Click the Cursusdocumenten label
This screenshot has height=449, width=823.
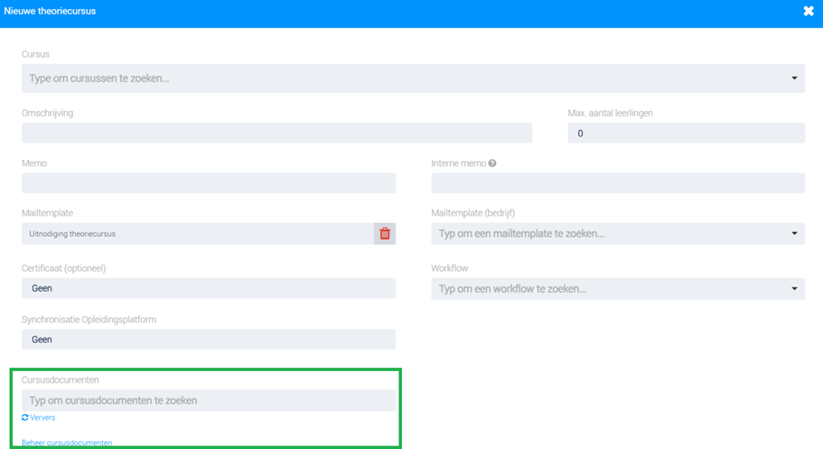click(x=60, y=380)
